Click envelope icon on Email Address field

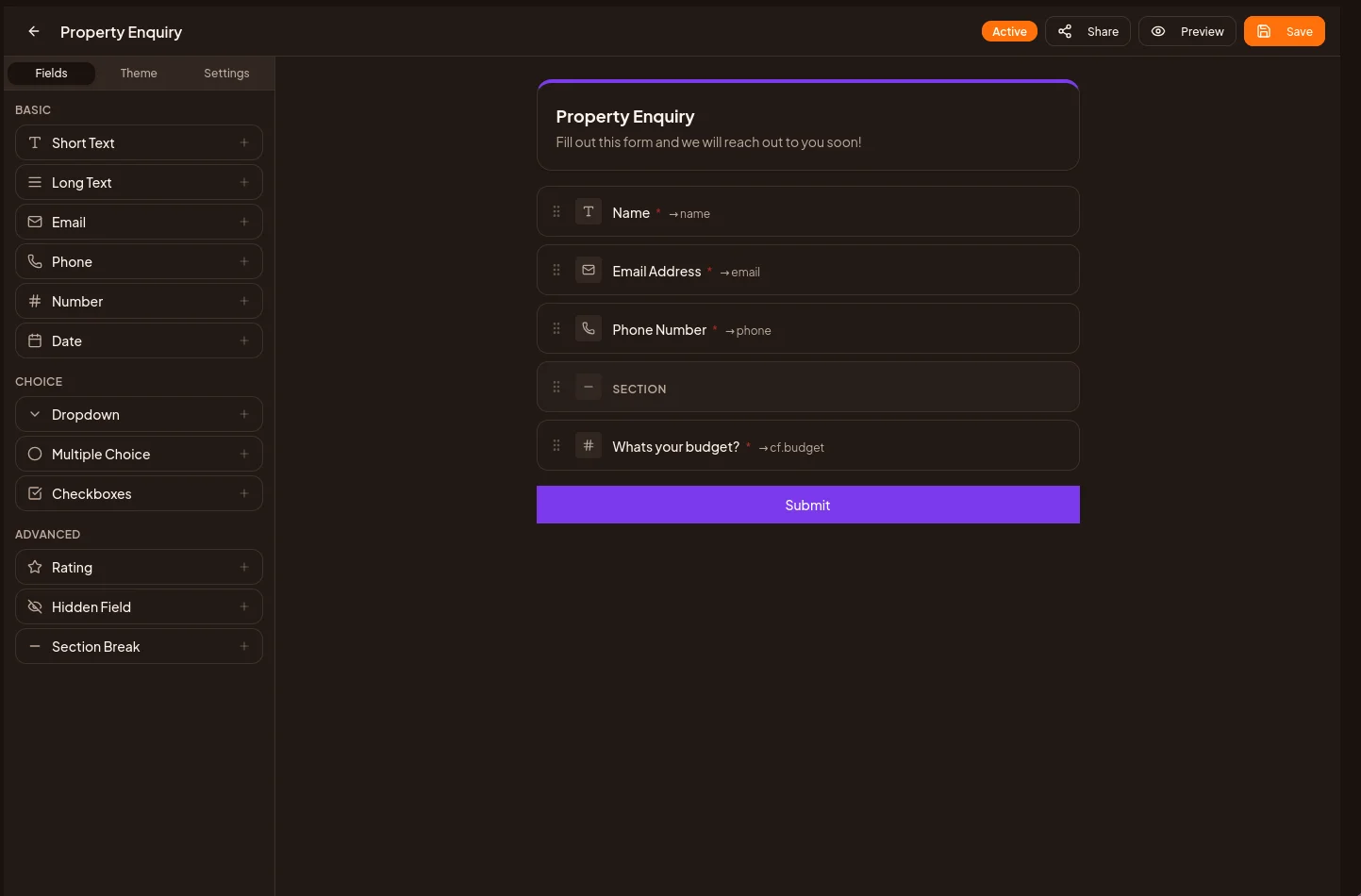click(x=589, y=270)
